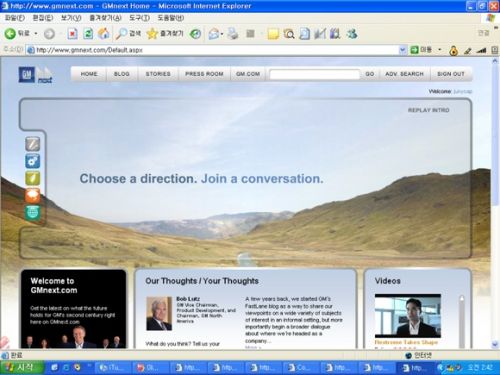Click SIGN OUT in navigation bar
The width and height of the screenshot is (500, 375).
(451, 74)
